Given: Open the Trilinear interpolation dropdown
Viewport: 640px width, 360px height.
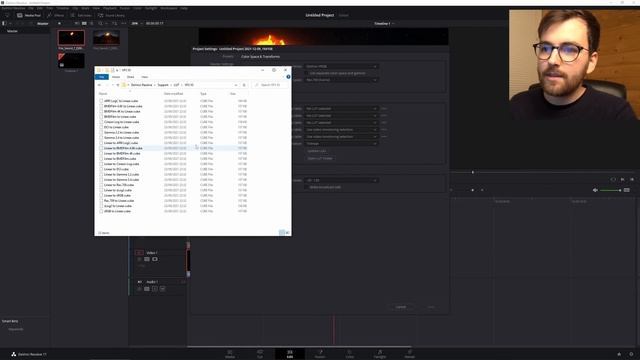Looking at the screenshot, I should click(x=341, y=144).
